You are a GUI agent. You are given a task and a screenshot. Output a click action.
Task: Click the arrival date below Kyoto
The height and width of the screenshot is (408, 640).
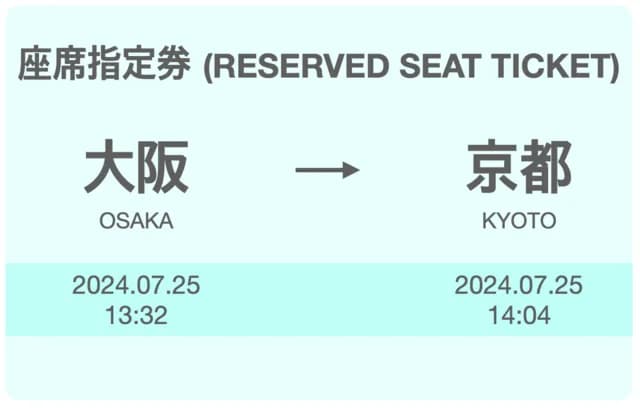click(519, 285)
